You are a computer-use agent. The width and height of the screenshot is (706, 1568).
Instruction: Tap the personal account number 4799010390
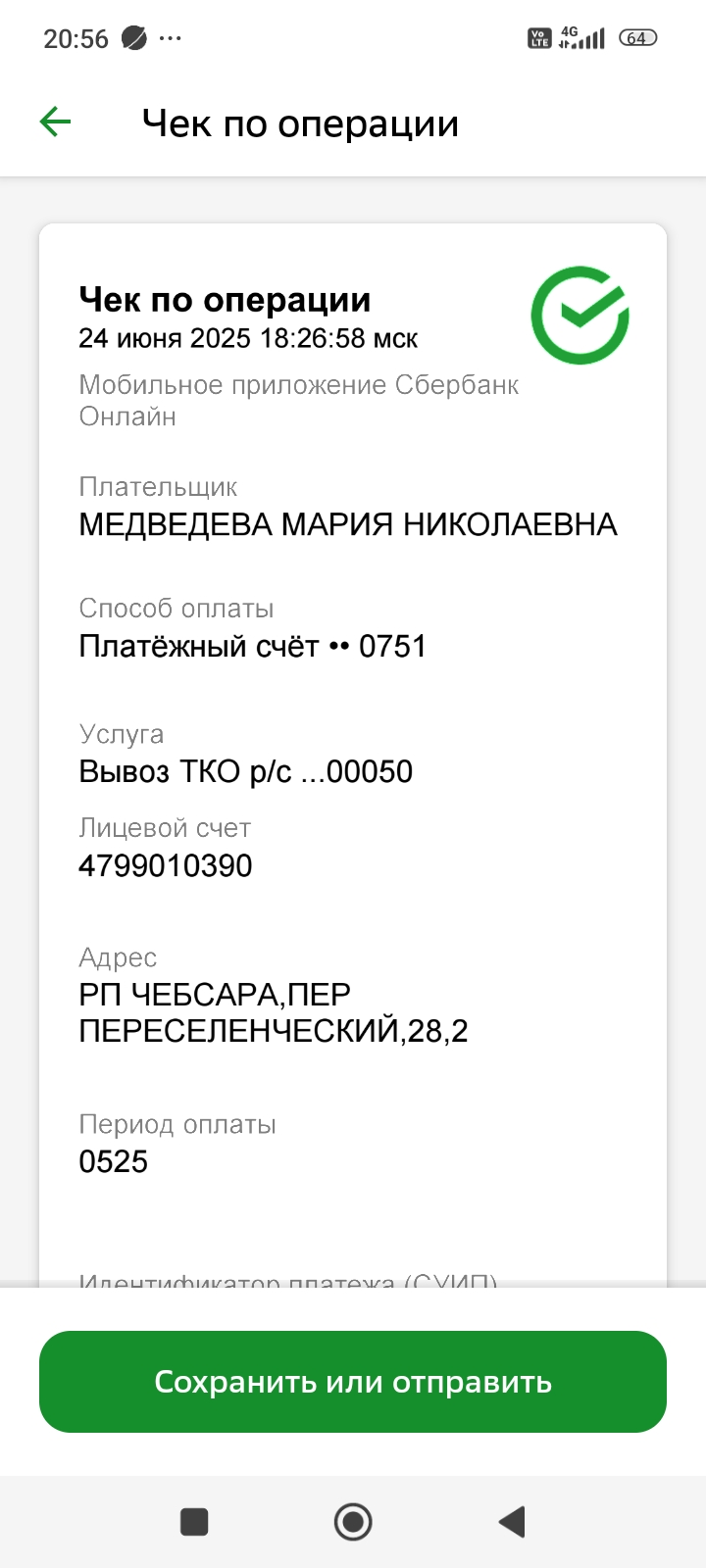point(166,865)
